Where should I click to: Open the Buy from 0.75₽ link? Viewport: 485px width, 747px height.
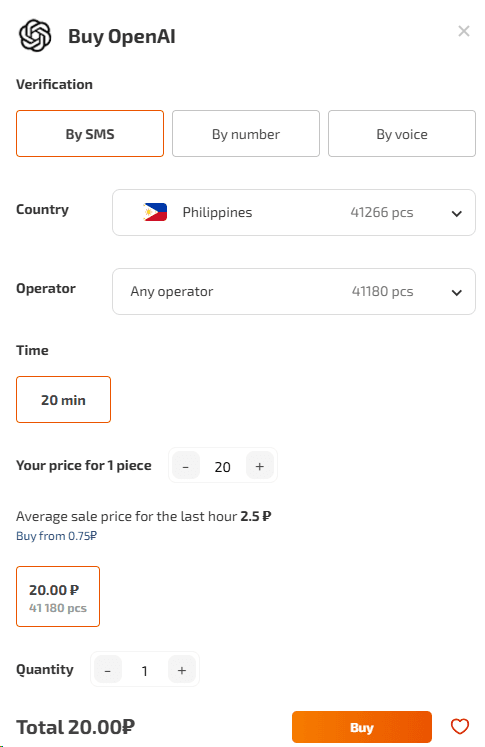point(56,536)
